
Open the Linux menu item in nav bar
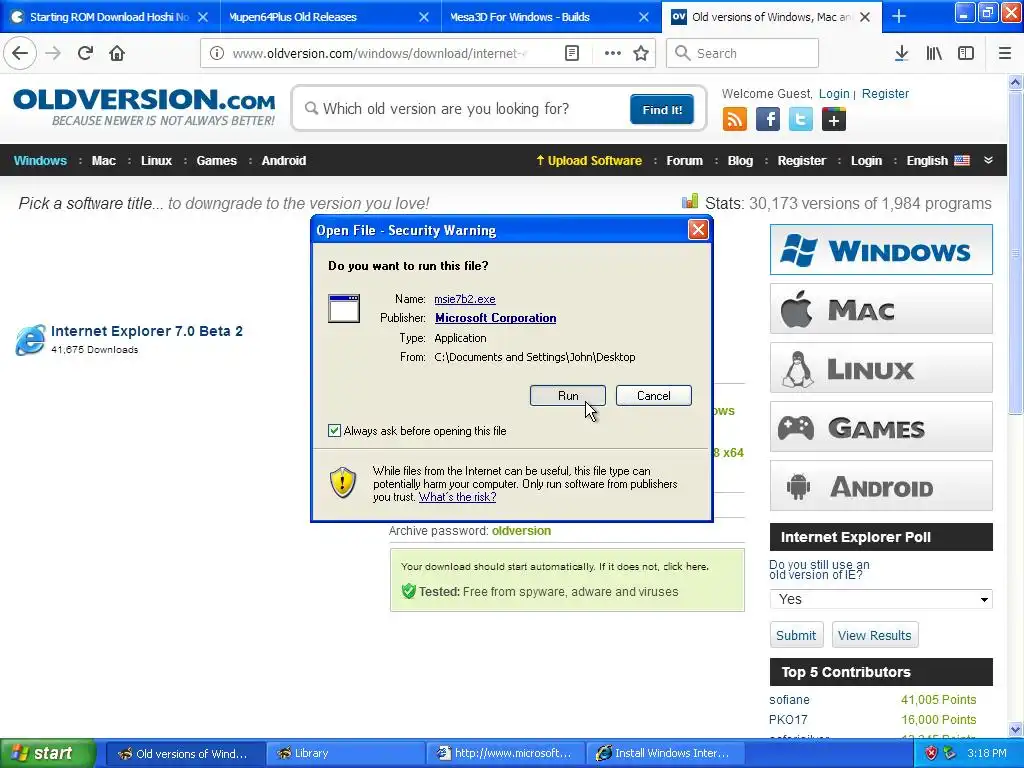tap(156, 161)
